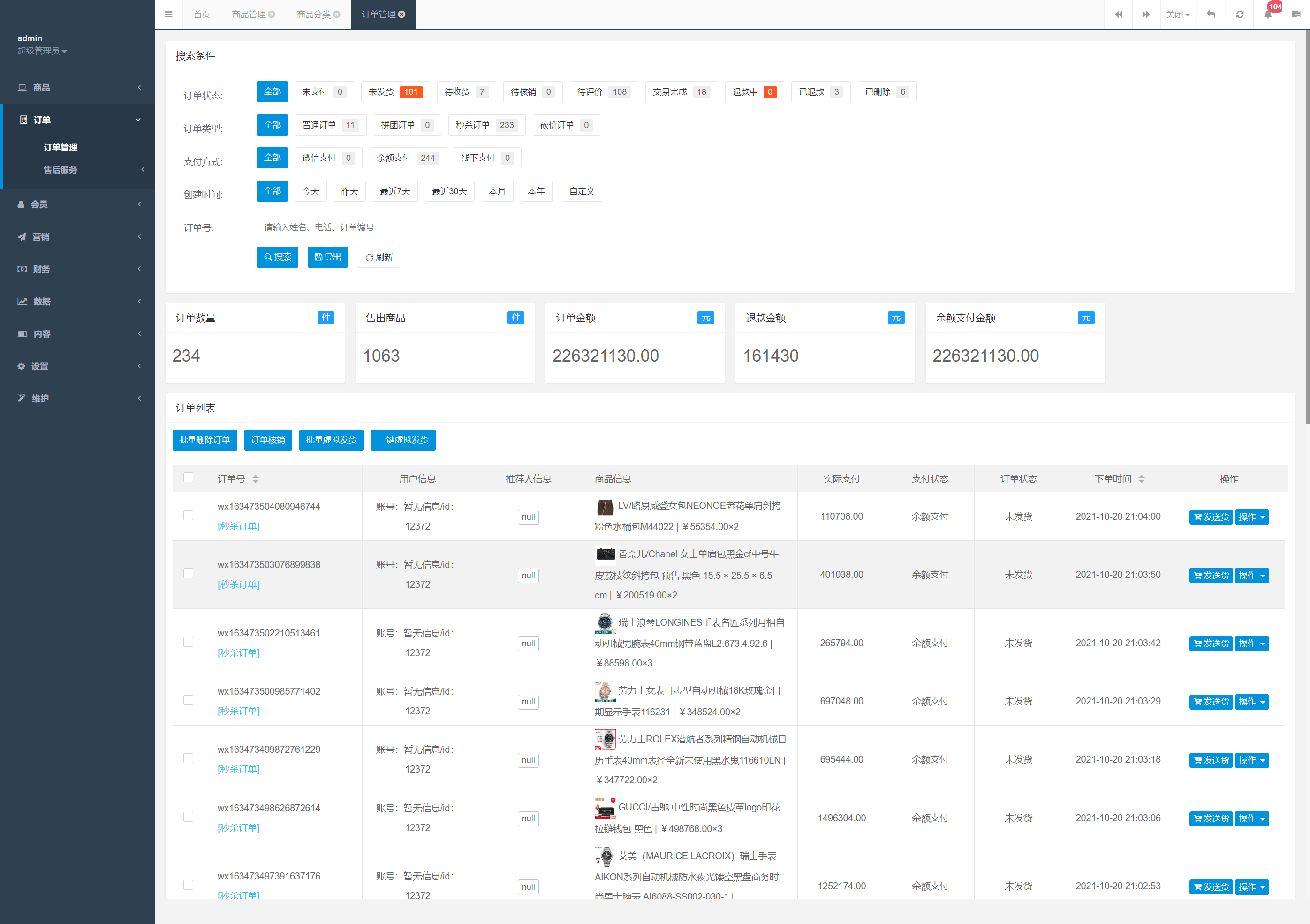The image size is (1310, 924).
Task: Click the 导出 export button
Action: click(327, 258)
